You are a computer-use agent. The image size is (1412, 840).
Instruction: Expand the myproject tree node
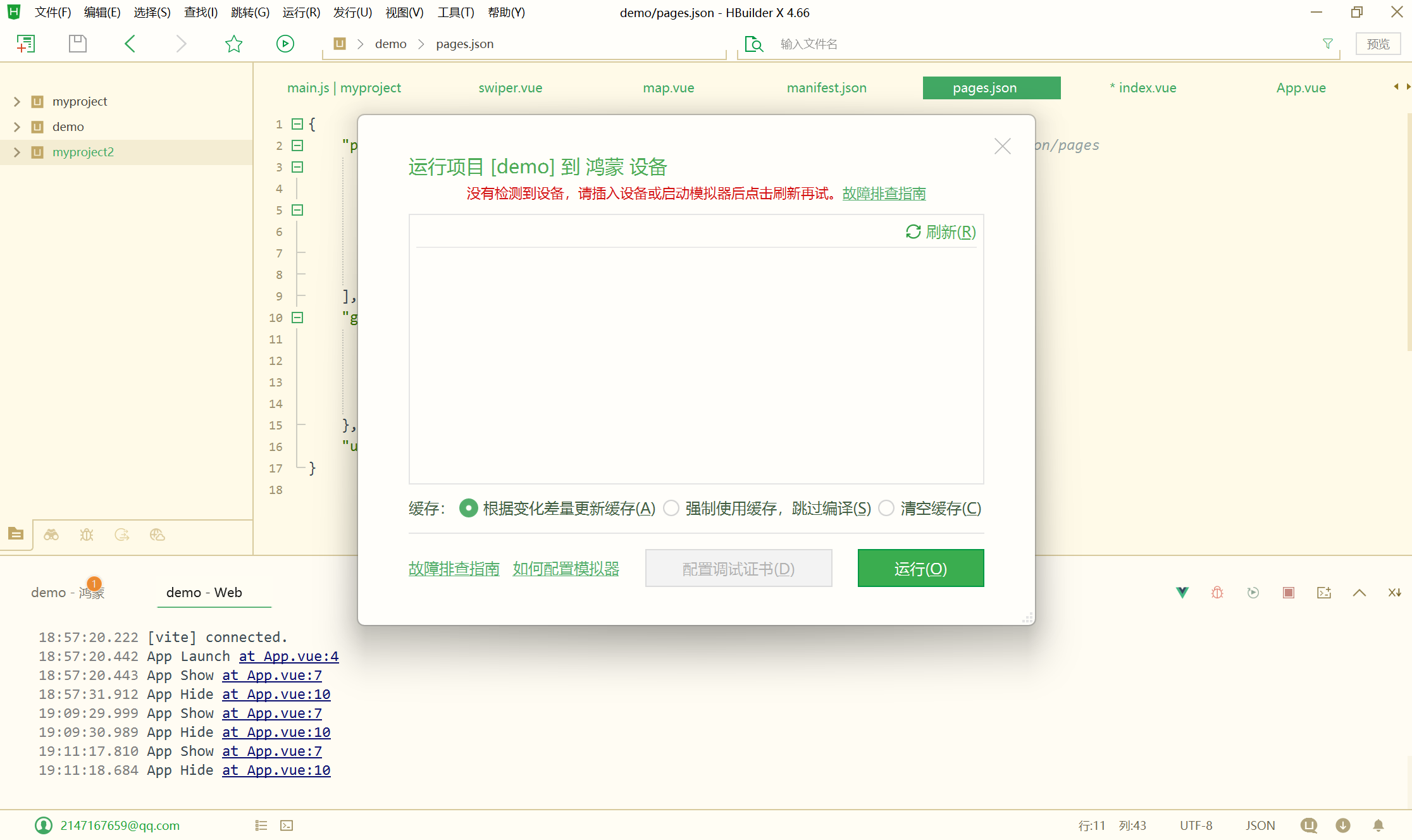pyautogui.click(x=17, y=101)
